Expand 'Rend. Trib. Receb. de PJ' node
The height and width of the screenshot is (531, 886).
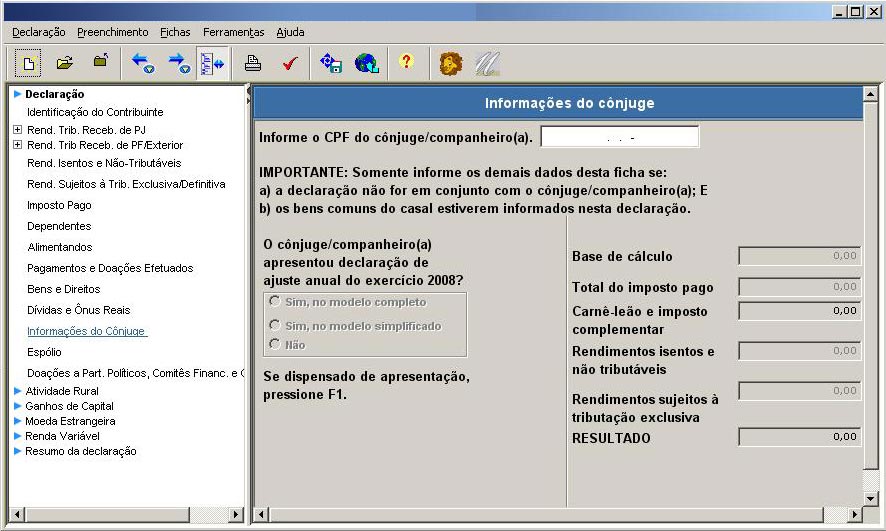pyautogui.click(x=17, y=130)
